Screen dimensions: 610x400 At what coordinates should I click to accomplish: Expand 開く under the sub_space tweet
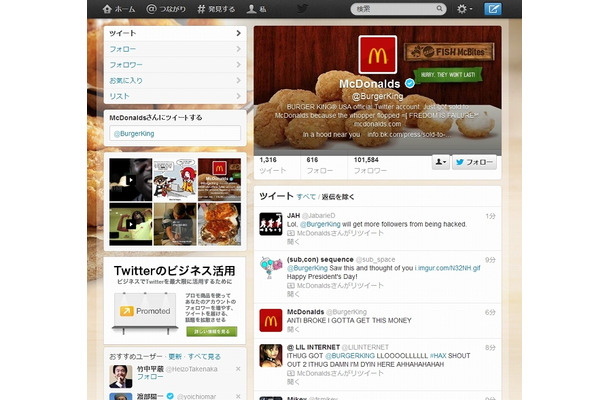293,294
